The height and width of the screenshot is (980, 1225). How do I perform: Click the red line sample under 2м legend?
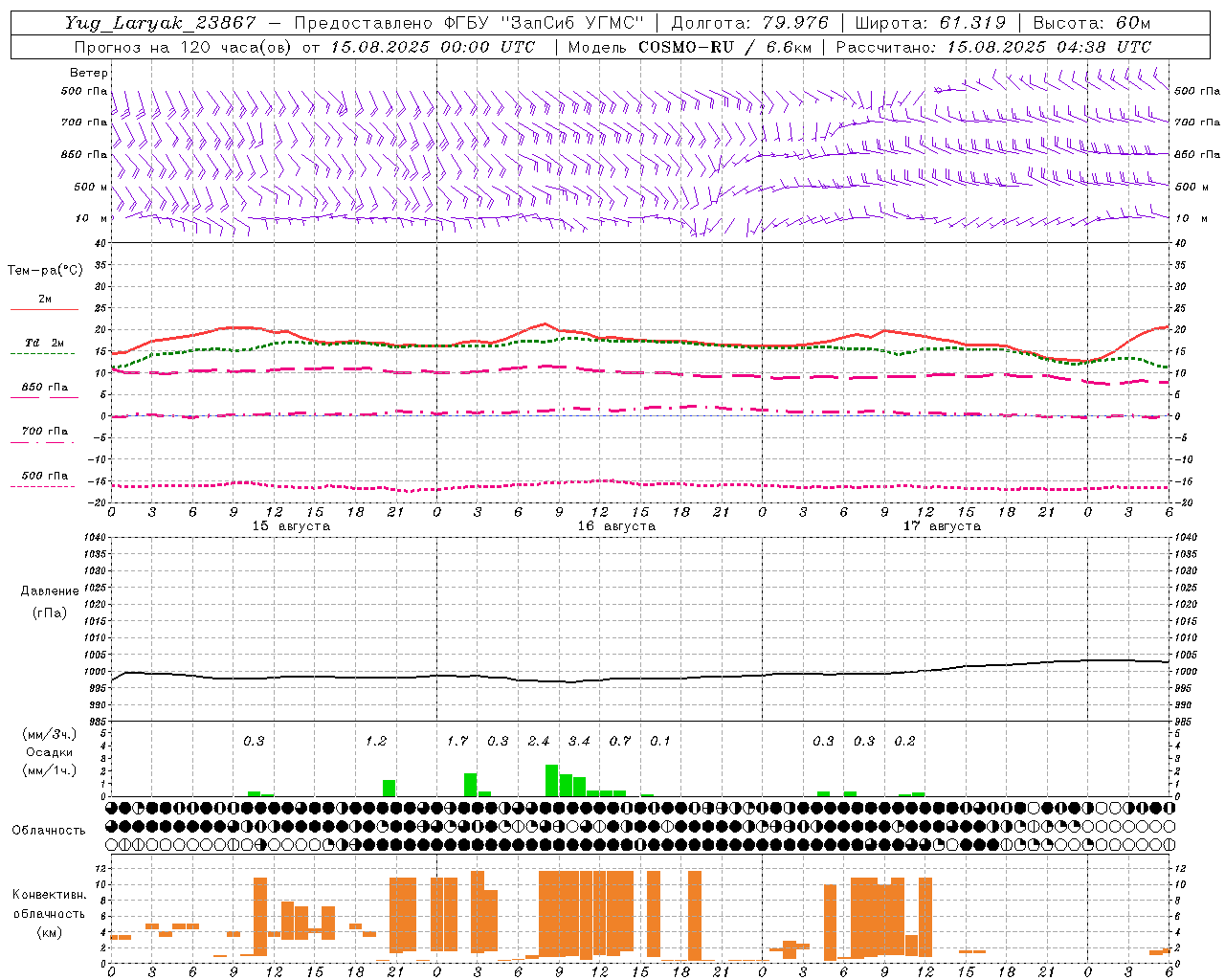44,310
